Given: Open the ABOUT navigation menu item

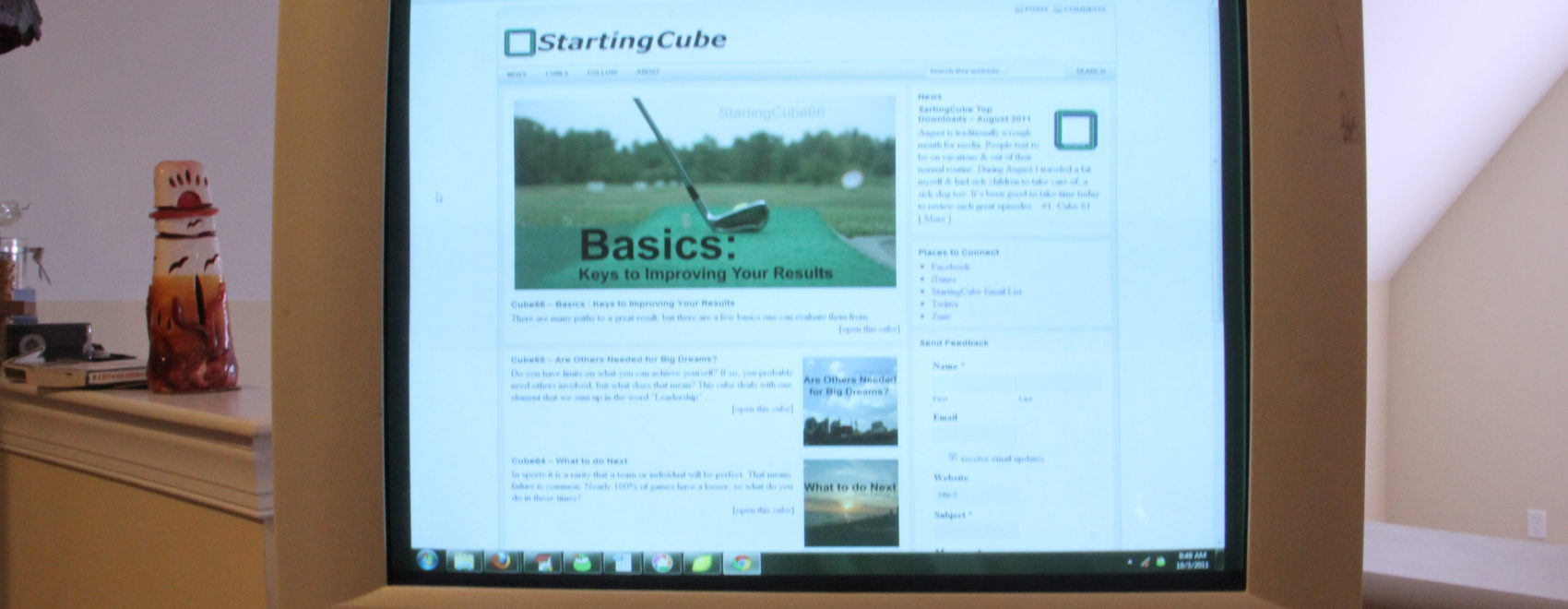Looking at the screenshot, I should pos(647,72).
